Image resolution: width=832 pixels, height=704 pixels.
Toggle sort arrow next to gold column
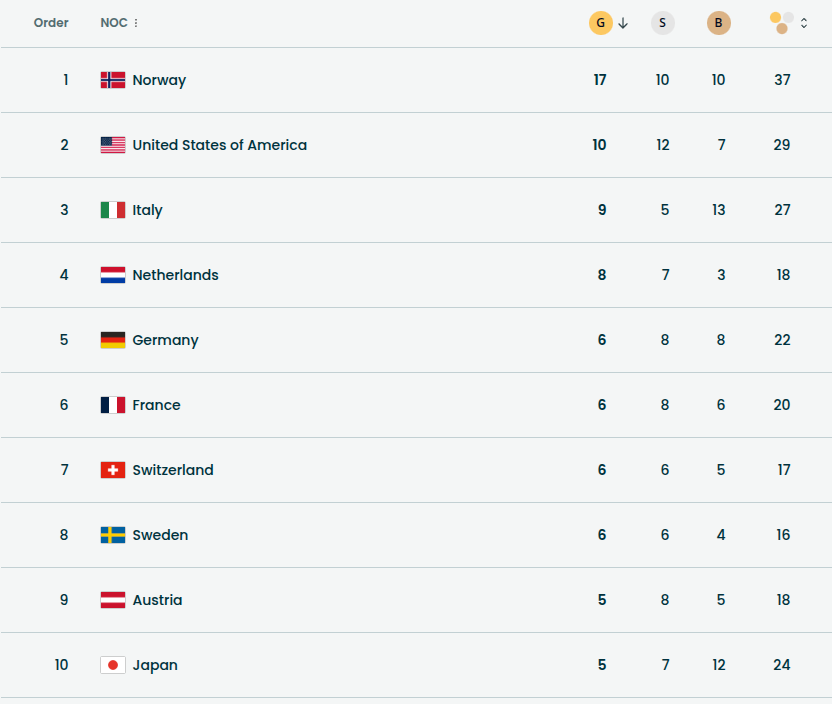[x=623, y=23]
